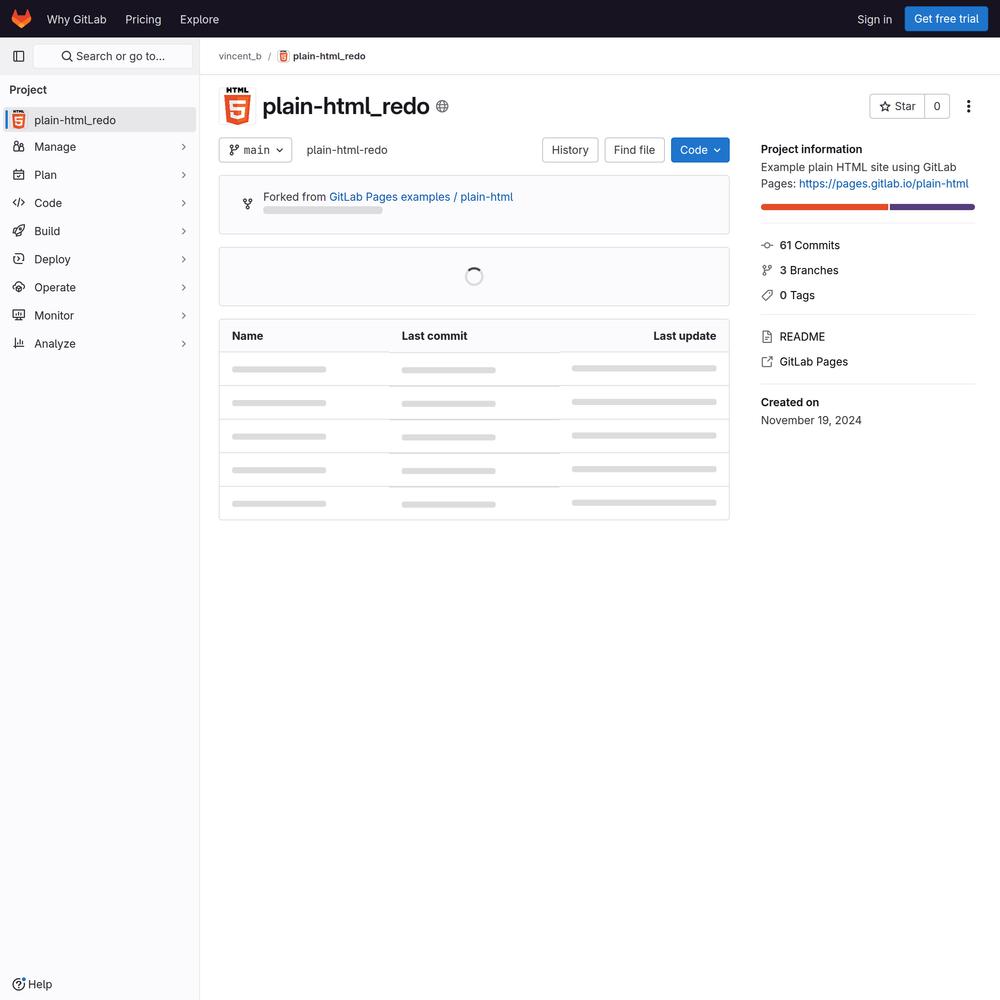Click the external link icon for GitLab Pages
1000x1000 pixels.
tap(767, 362)
